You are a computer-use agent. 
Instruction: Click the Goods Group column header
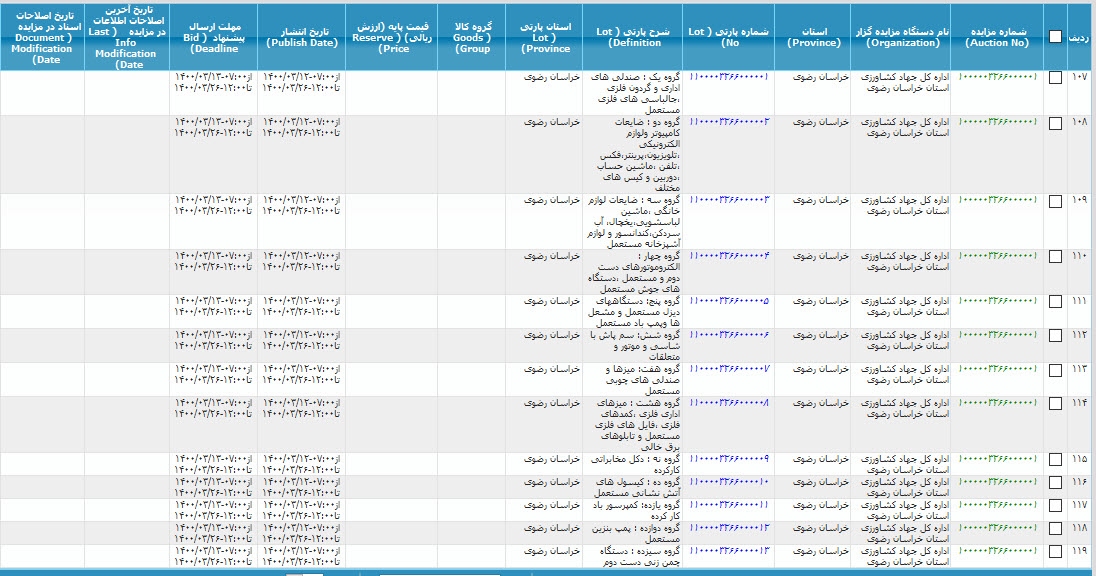[473, 37]
